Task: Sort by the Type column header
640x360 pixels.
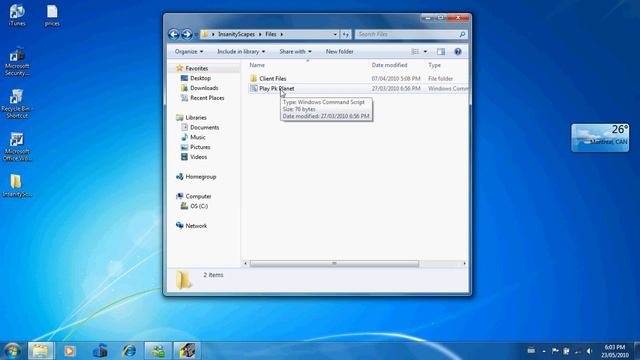Action: click(x=434, y=65)
